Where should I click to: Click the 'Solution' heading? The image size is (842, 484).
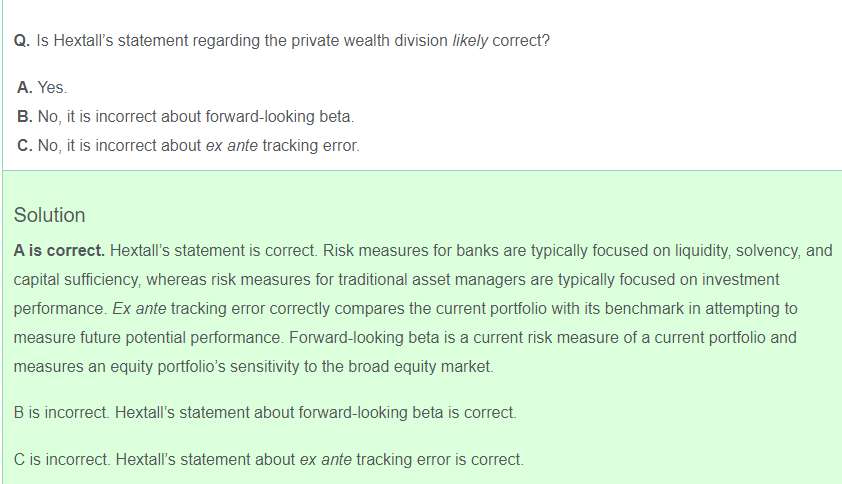tap(49, 215)
